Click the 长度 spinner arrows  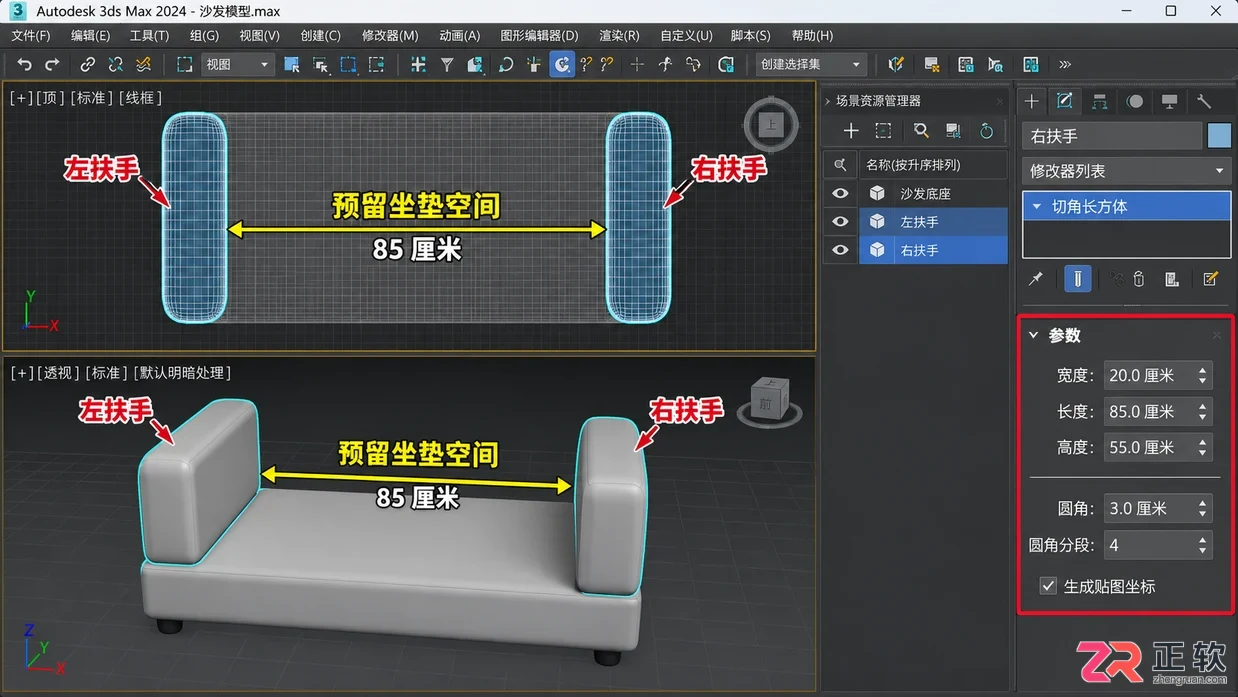1202,411
